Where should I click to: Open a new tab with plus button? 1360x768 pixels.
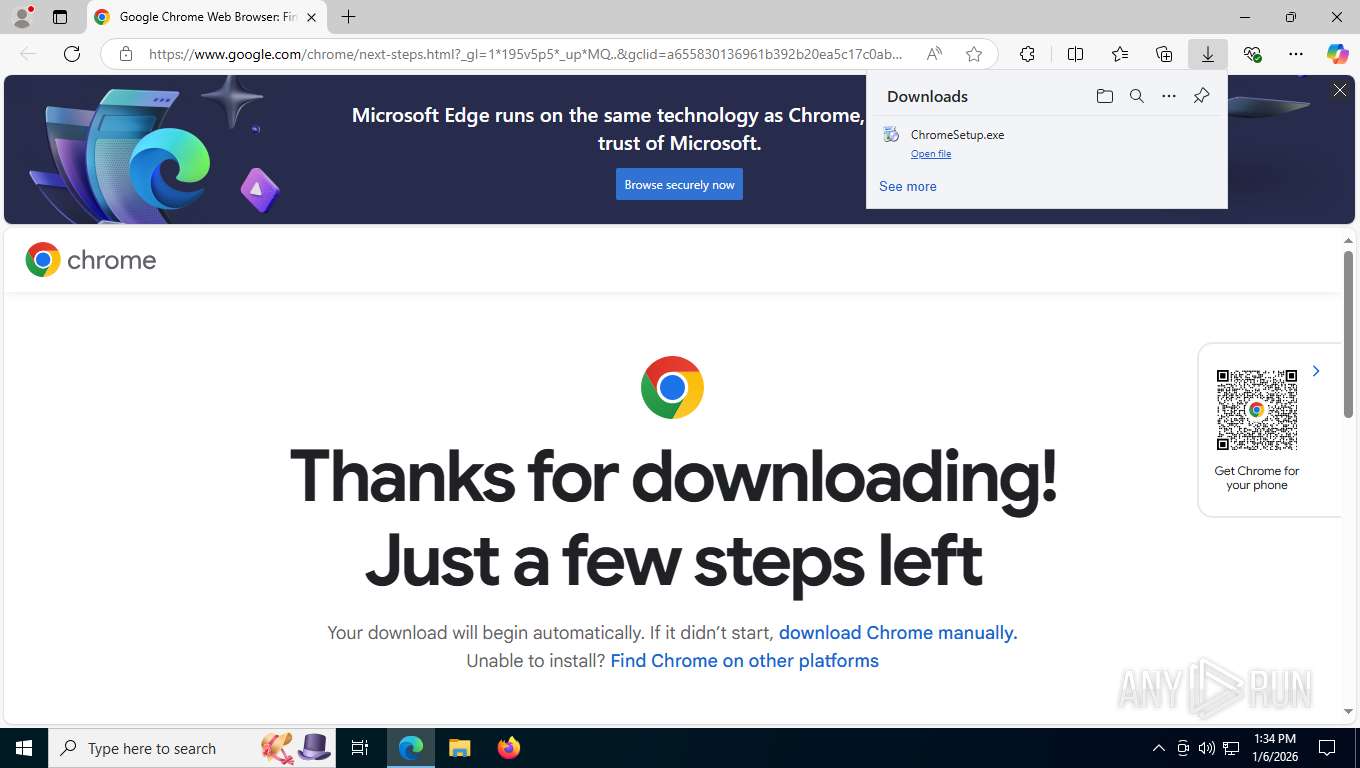click(x=348, y=17)
